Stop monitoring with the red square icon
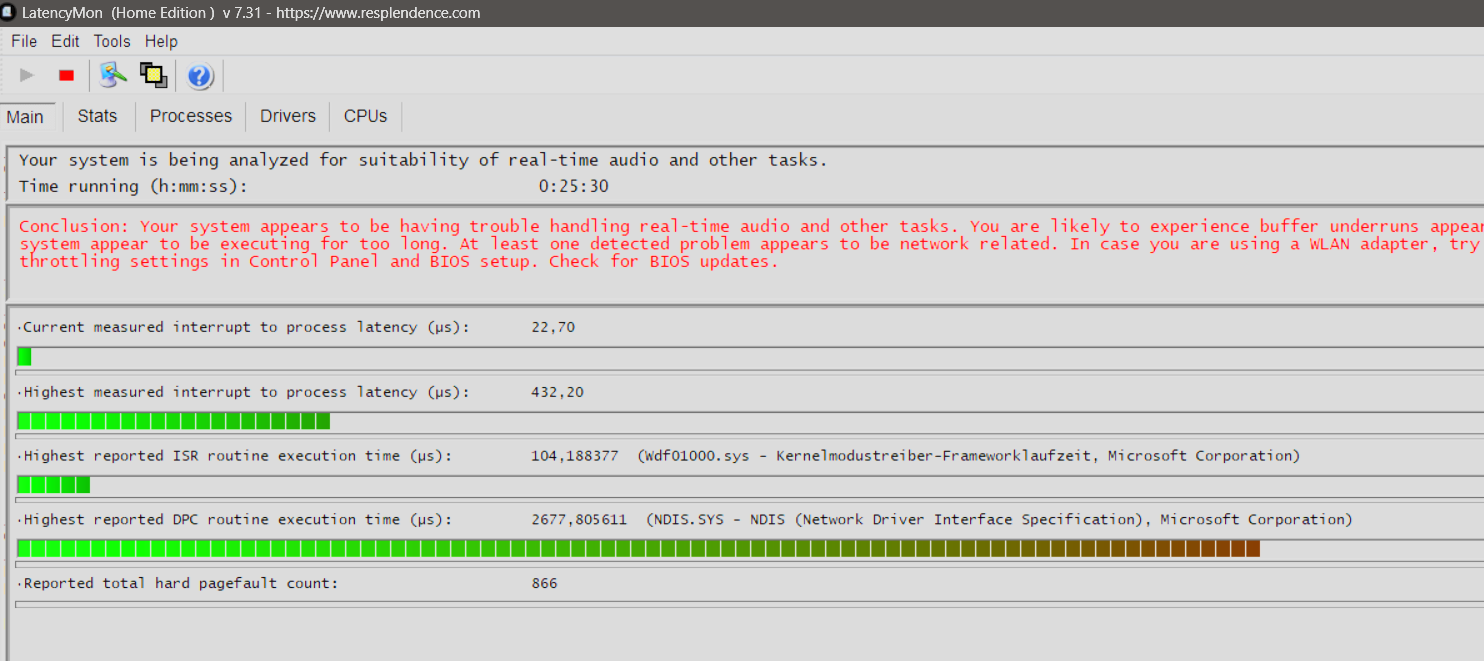 [x=66, y=75]
